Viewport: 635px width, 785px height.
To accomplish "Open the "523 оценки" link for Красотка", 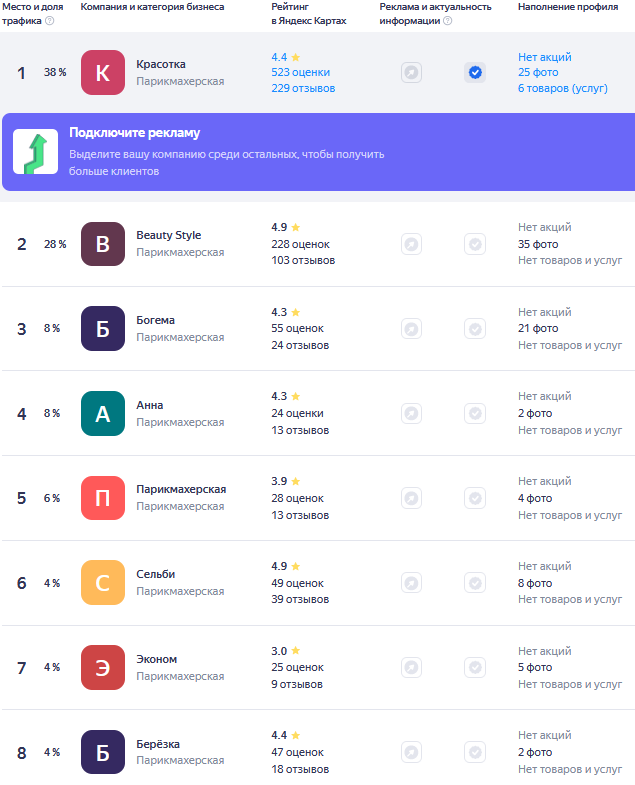I will click(300, 72).
